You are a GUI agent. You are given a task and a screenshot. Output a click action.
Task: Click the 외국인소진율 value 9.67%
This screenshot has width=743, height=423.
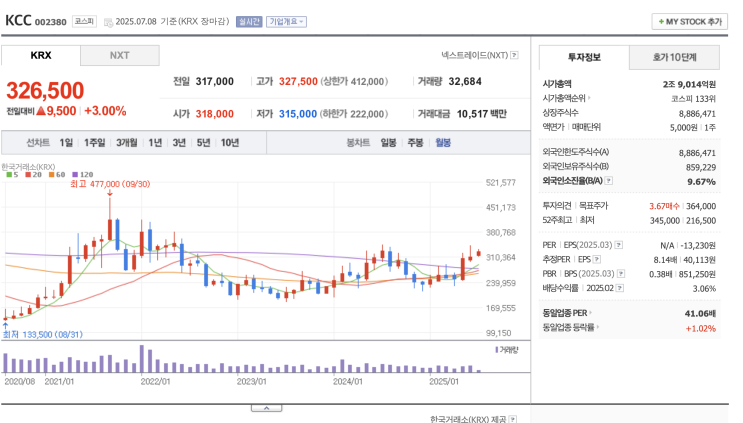[701, 181]
